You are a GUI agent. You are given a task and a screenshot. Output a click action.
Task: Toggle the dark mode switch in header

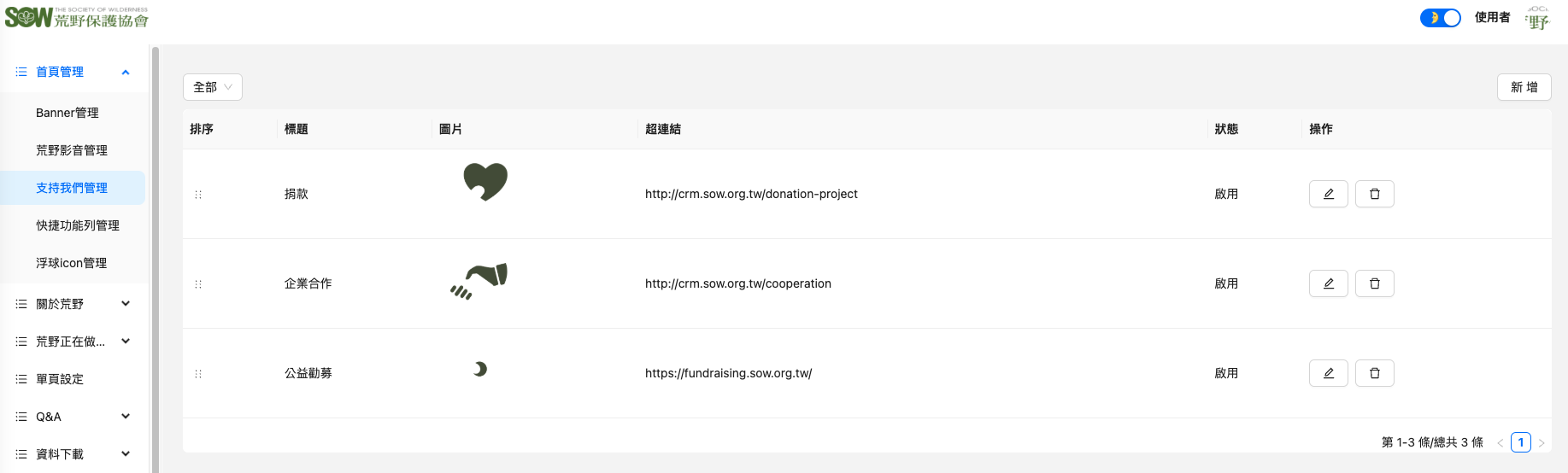[1440, 17]
